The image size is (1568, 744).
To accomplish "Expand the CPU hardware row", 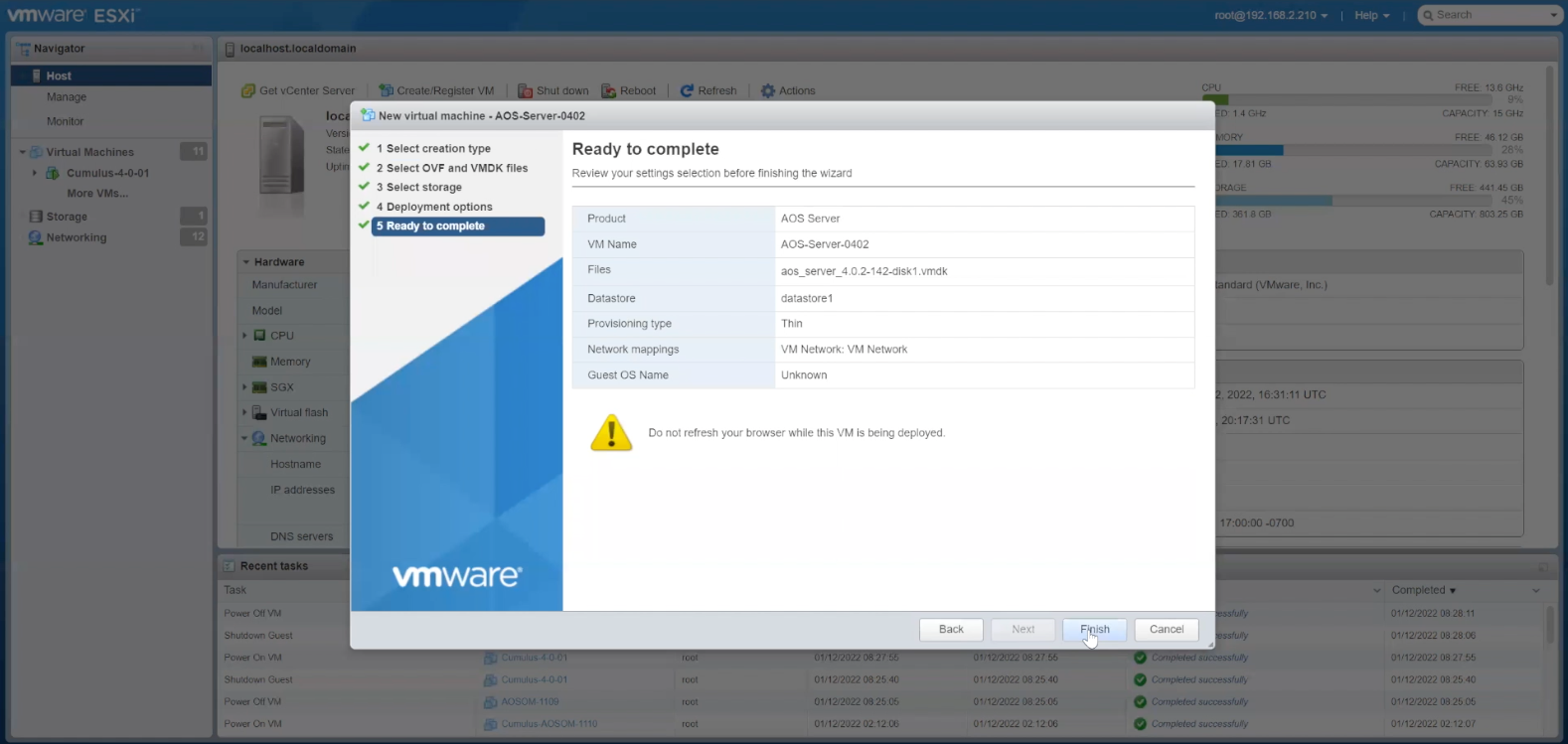I will click(244, 336).
